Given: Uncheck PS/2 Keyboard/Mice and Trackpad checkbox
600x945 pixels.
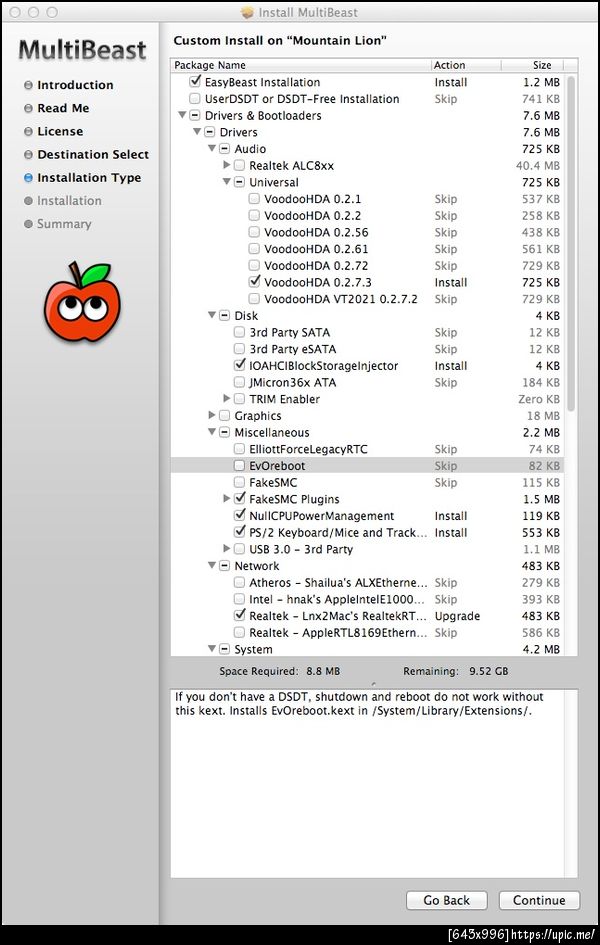Looking at the screenshot, I should pyautogui.click(x=239, y=532).
